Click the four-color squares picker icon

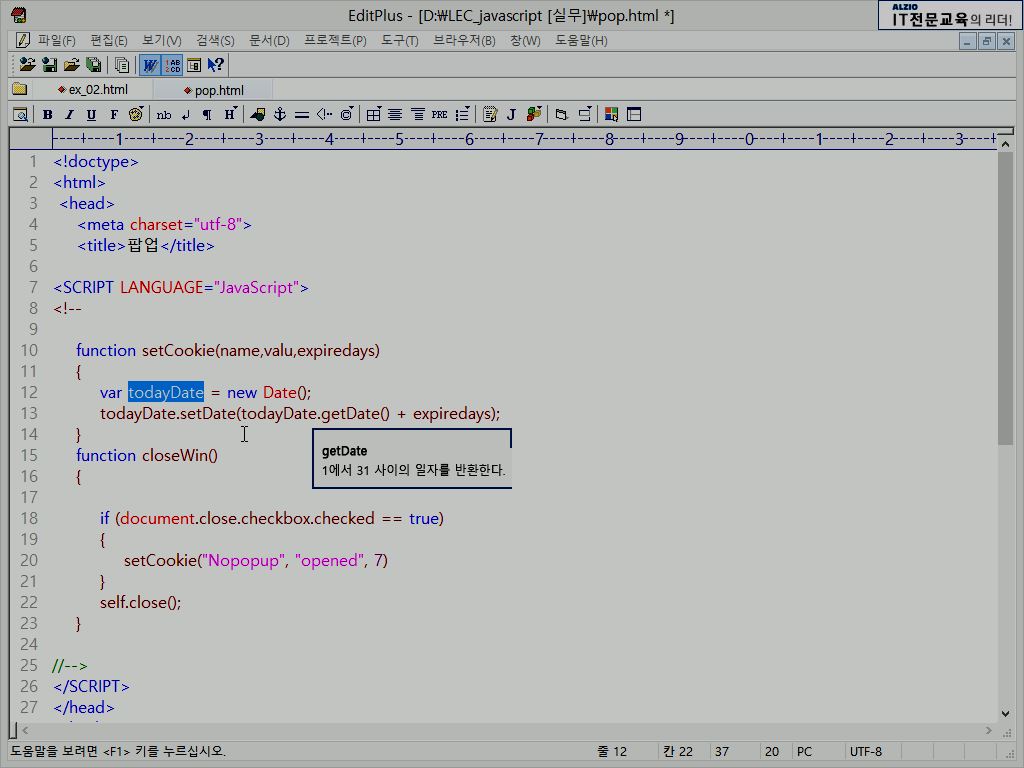coord(612,115)
